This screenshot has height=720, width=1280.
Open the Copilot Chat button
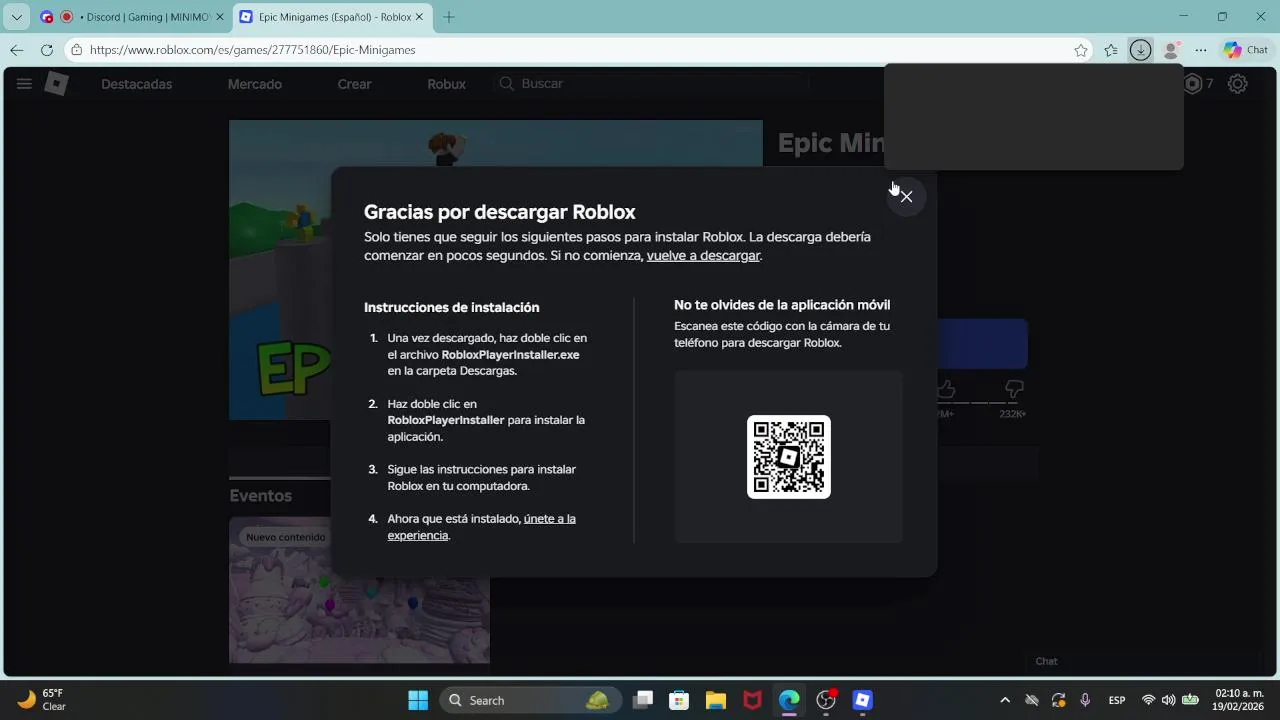pos(1246,50)
